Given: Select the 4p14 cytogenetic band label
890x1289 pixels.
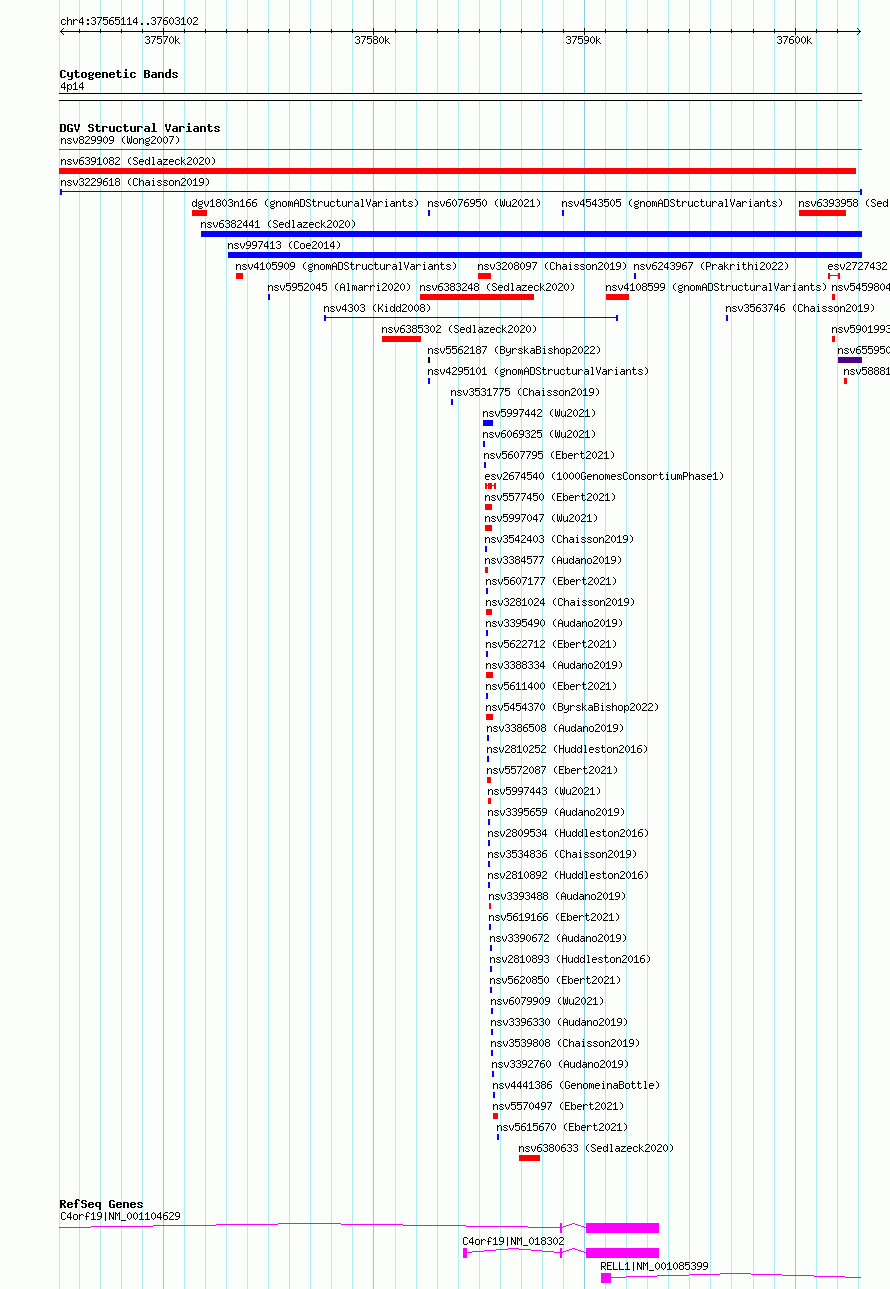Looking at the screenshot, I should 72,87.
